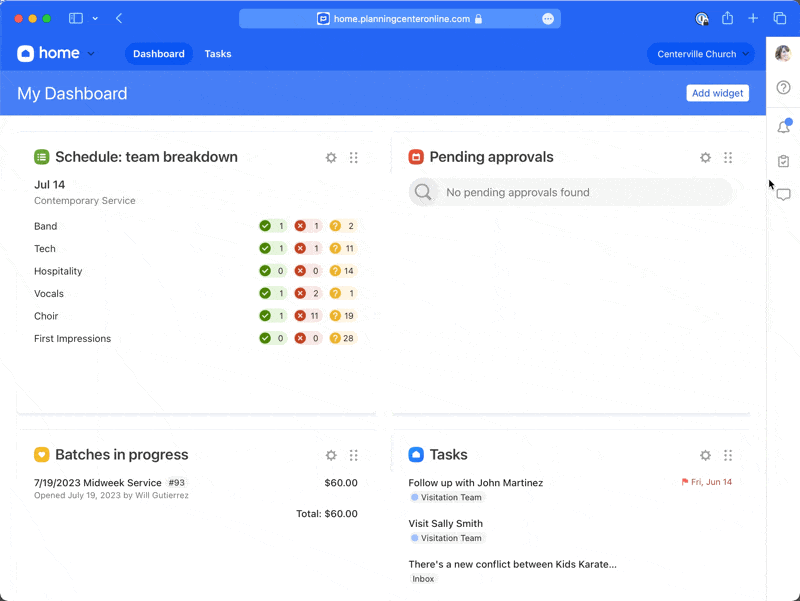Open the tasks clipboard icon in sidebar

[783, 161]
